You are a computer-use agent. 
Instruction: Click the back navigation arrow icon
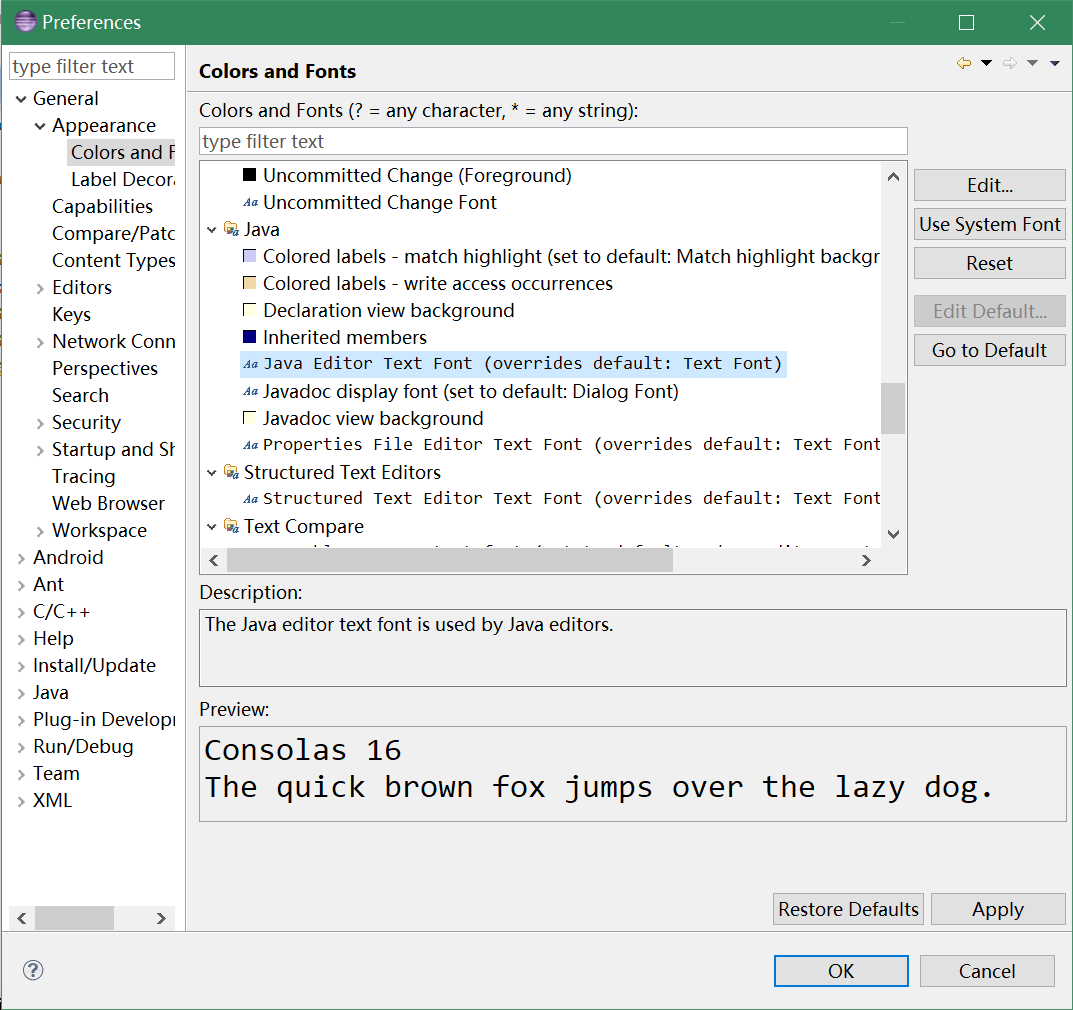click(963, 64)
